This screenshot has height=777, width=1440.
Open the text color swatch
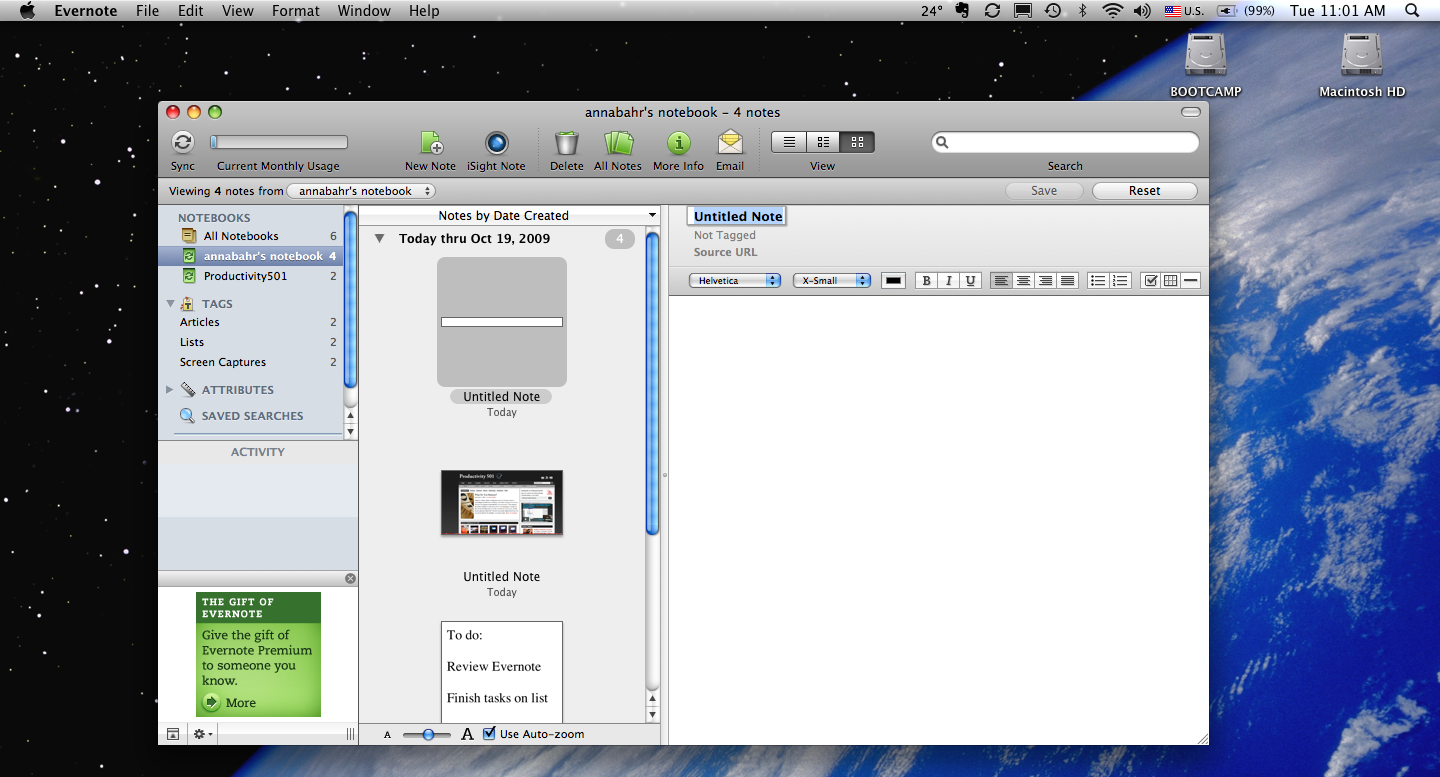point(894,281)
